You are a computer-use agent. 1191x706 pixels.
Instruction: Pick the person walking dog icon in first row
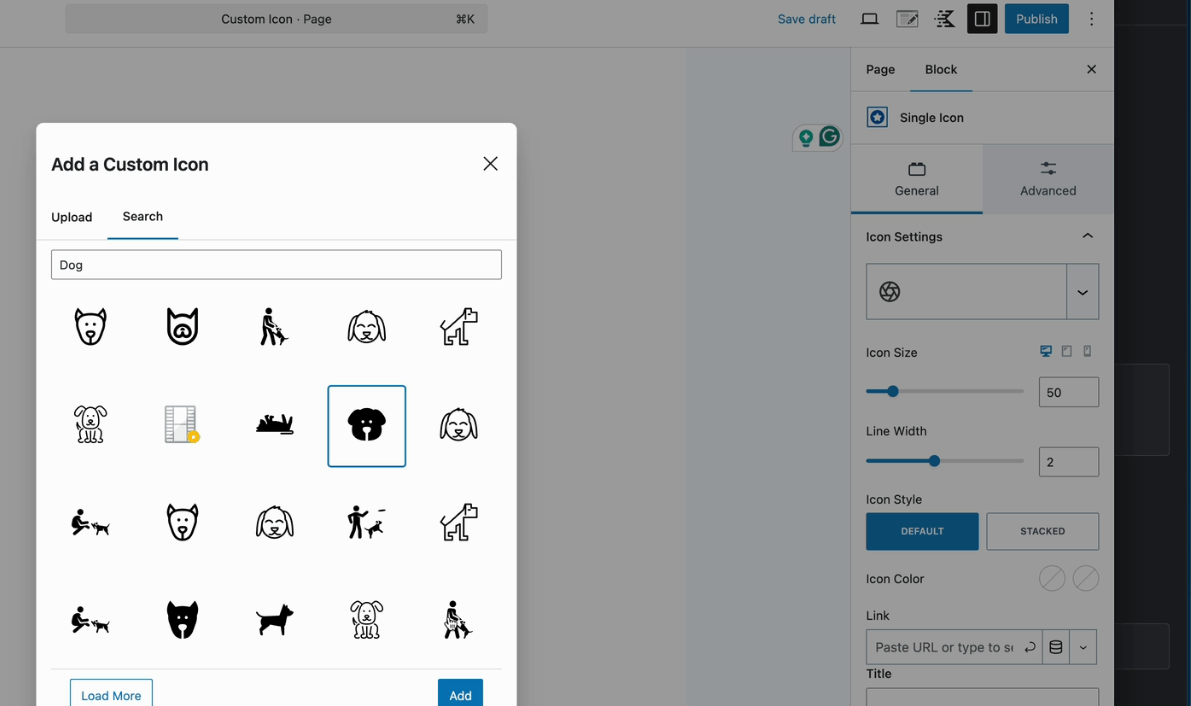click(x=274, y=327)
